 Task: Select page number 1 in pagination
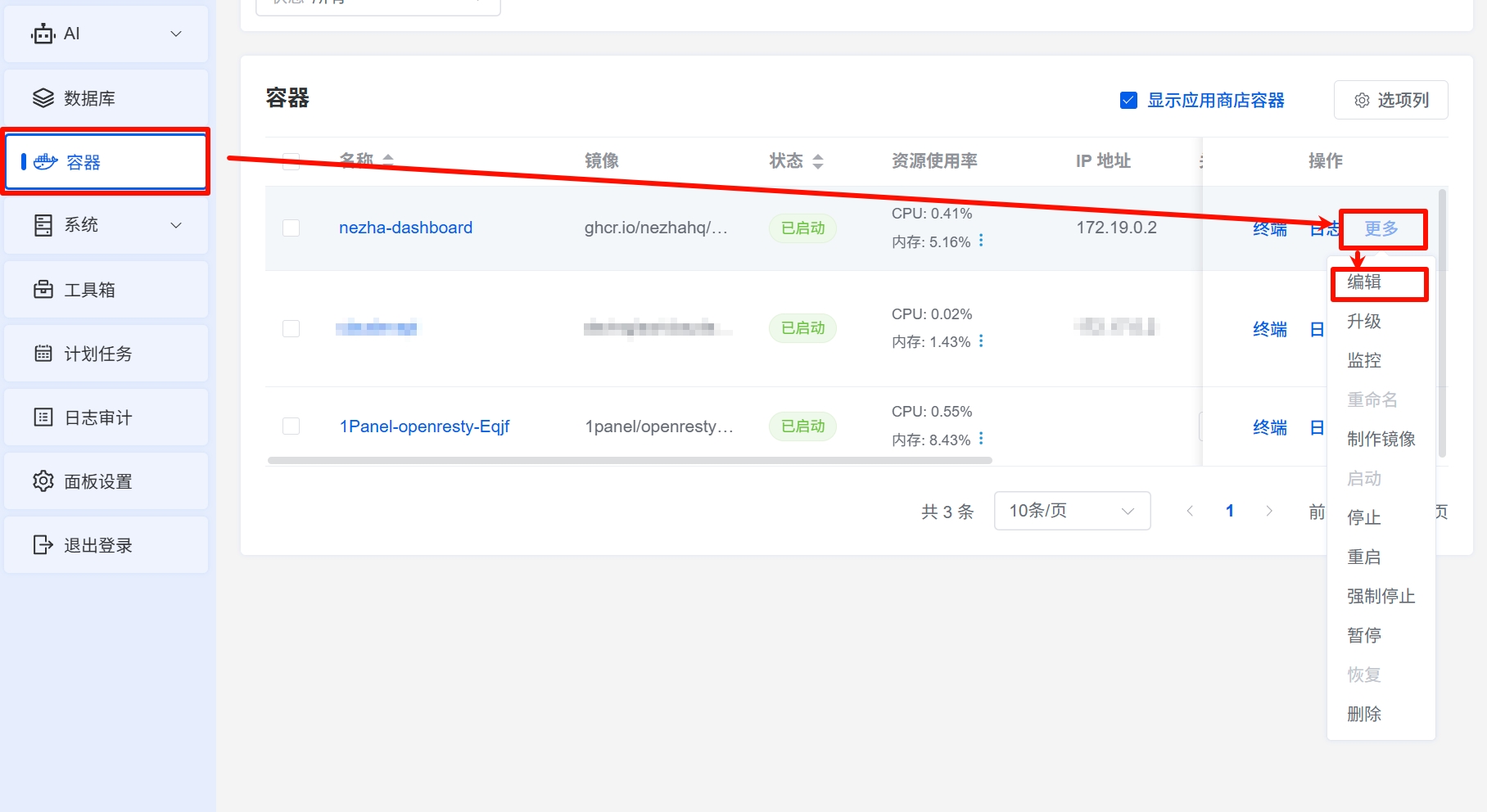click(1230, 511)
